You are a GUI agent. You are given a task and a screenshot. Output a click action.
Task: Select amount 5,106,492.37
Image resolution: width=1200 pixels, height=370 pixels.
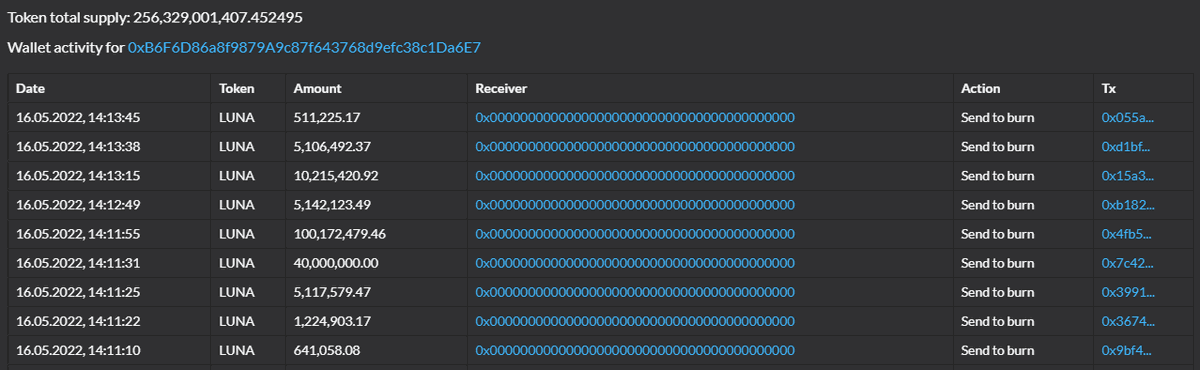(x=332, y=147)
